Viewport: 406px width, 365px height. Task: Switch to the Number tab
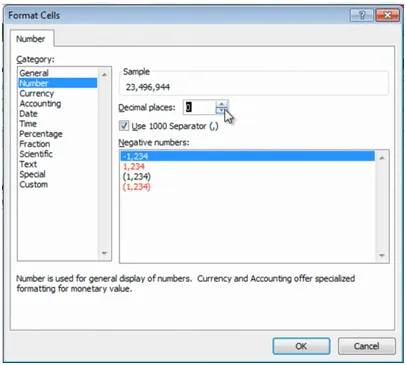click(31, 39)
